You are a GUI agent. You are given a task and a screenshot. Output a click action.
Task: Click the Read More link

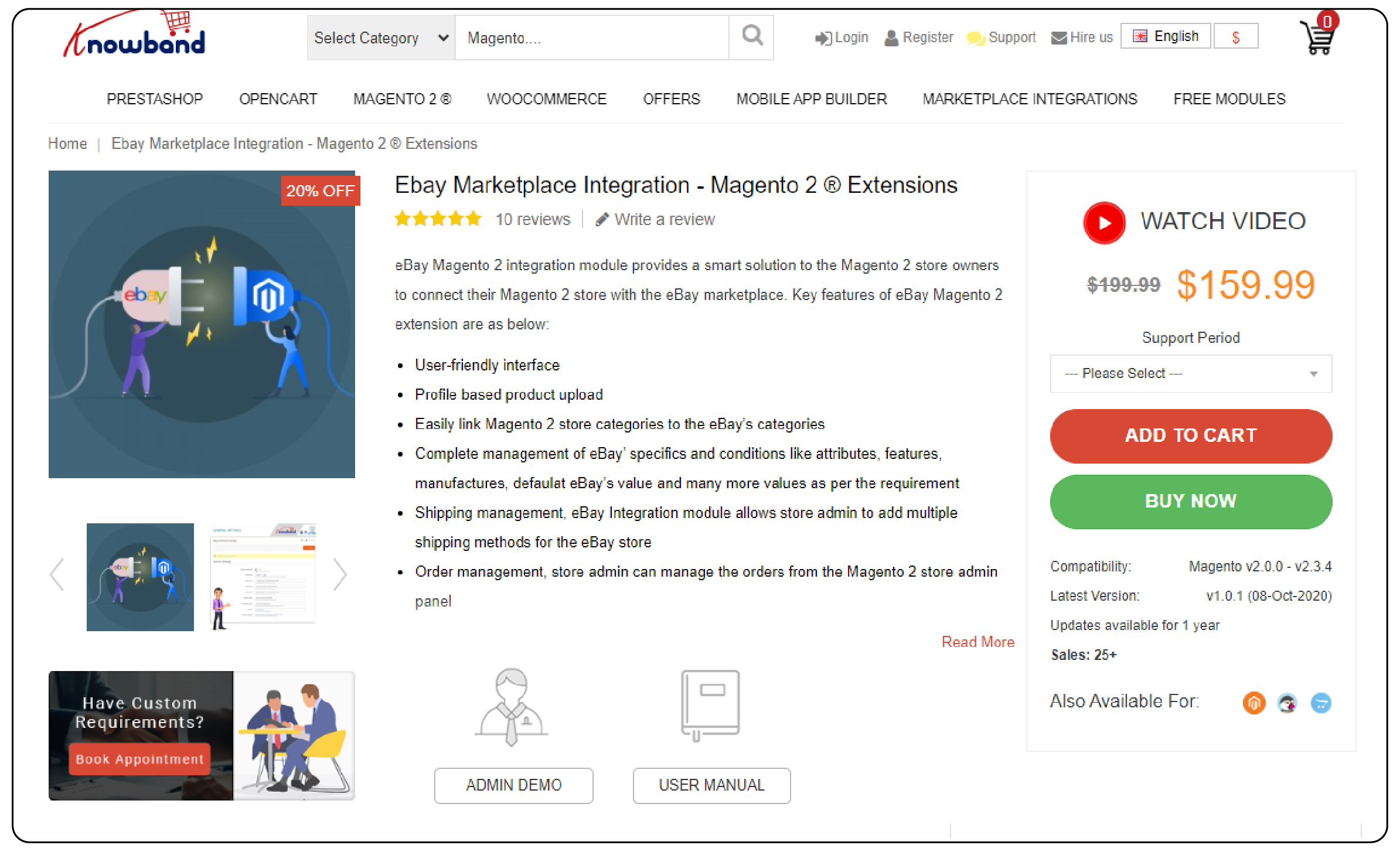point(977,642)
